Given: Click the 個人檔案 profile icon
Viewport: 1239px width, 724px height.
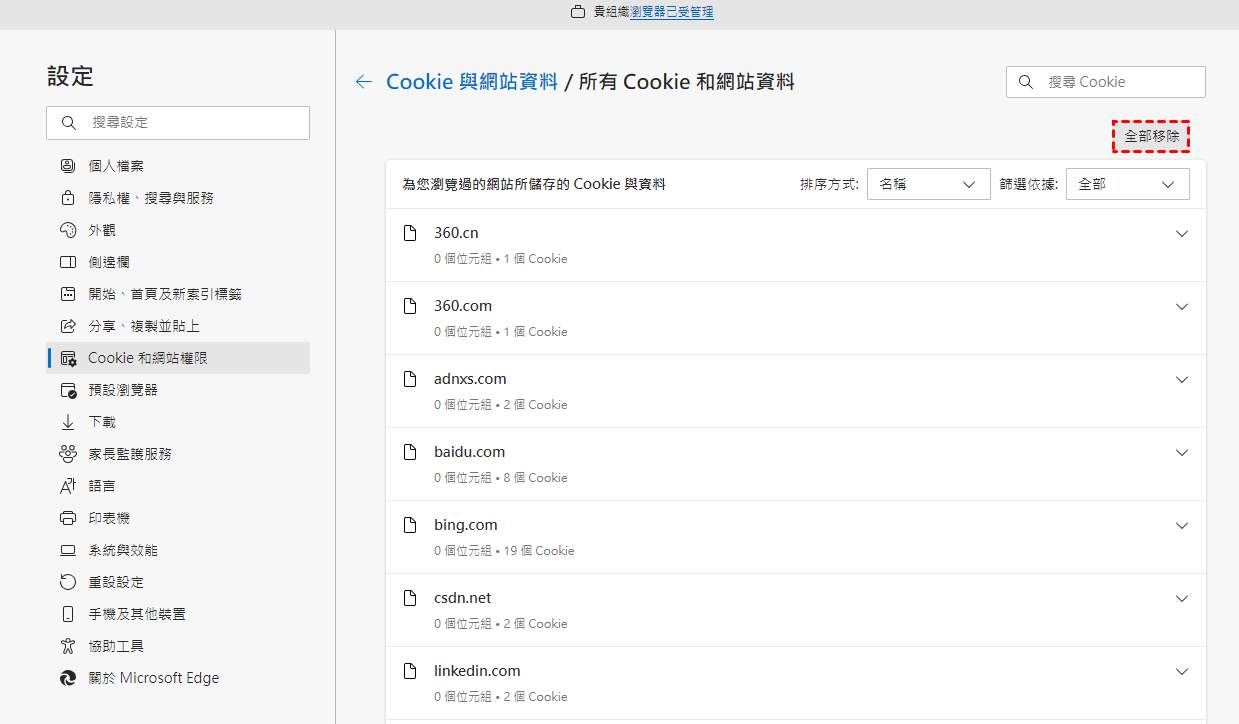Looking at the screenshot, I should (68, 166).
